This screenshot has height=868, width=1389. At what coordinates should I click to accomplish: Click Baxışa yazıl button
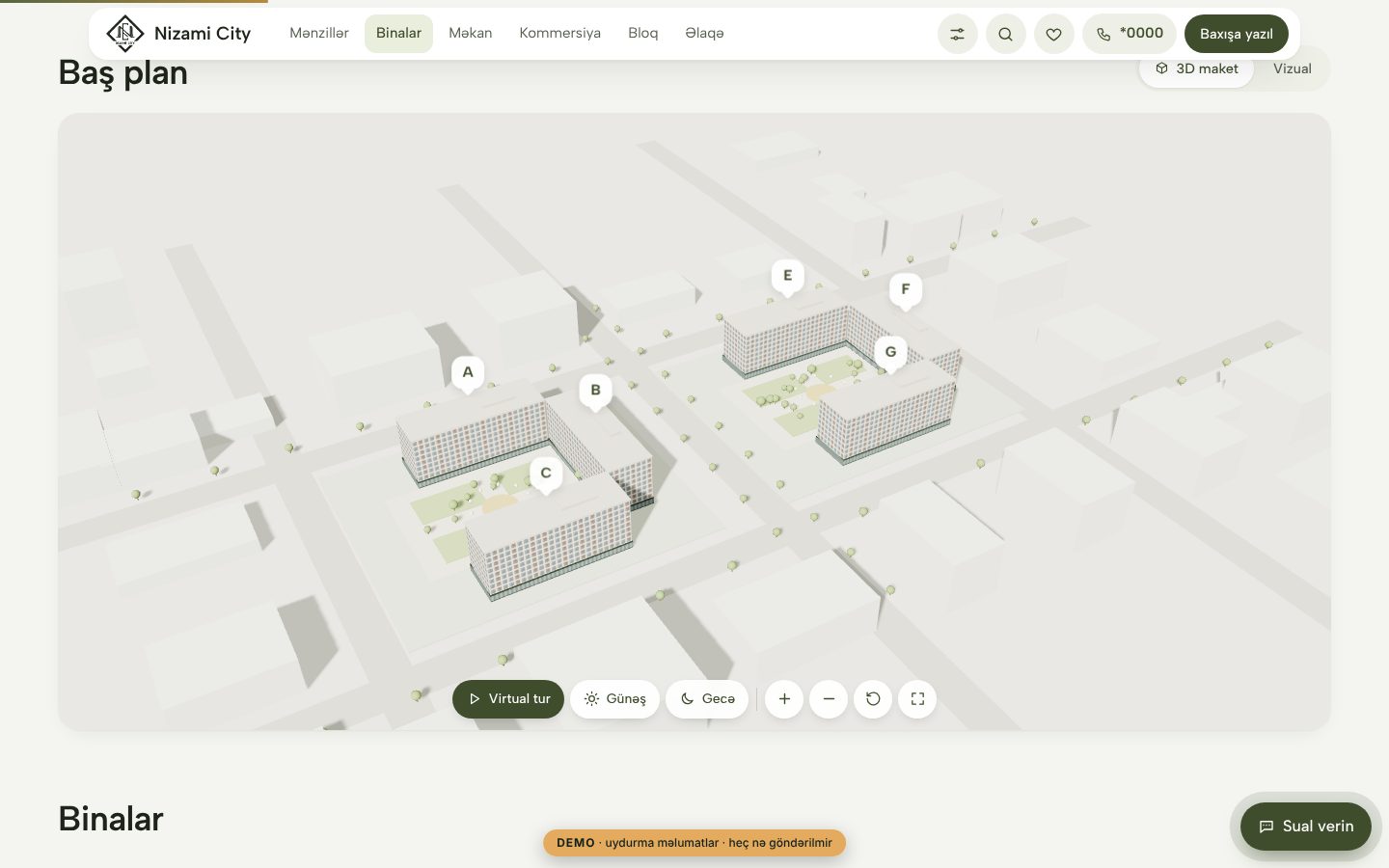pos(1236,34)
